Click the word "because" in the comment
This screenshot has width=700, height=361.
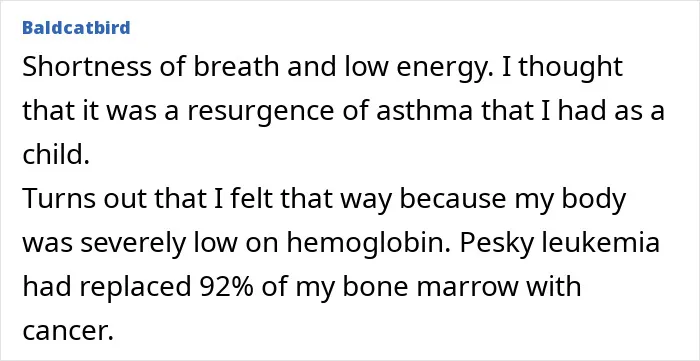(453, 199)
